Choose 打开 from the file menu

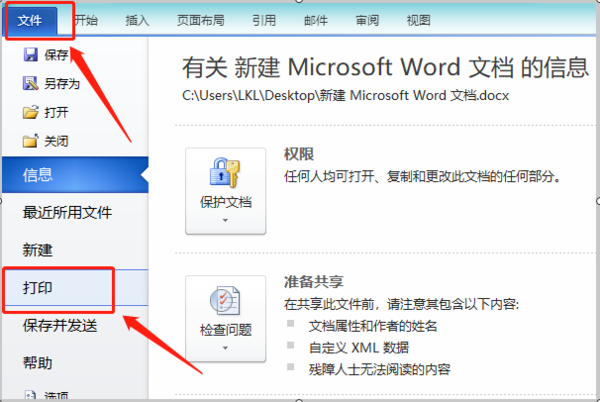[x=56, y=112]
